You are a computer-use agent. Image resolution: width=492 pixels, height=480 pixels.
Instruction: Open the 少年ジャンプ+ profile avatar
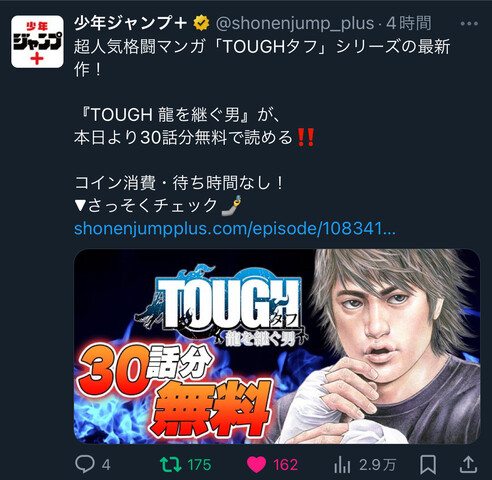tap(37, 42)
